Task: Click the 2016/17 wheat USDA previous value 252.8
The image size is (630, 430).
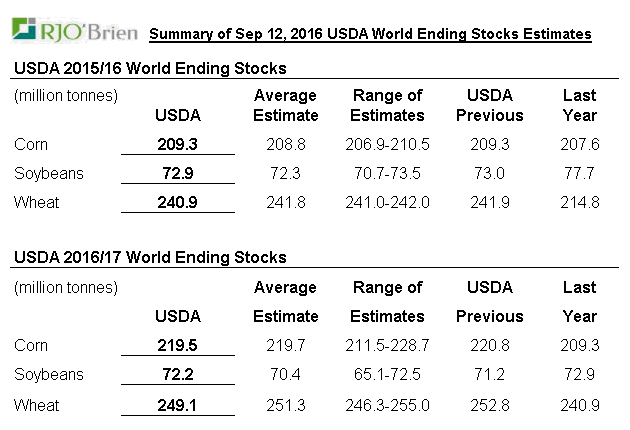Action: pyautogui.click(x=490, y=405)
